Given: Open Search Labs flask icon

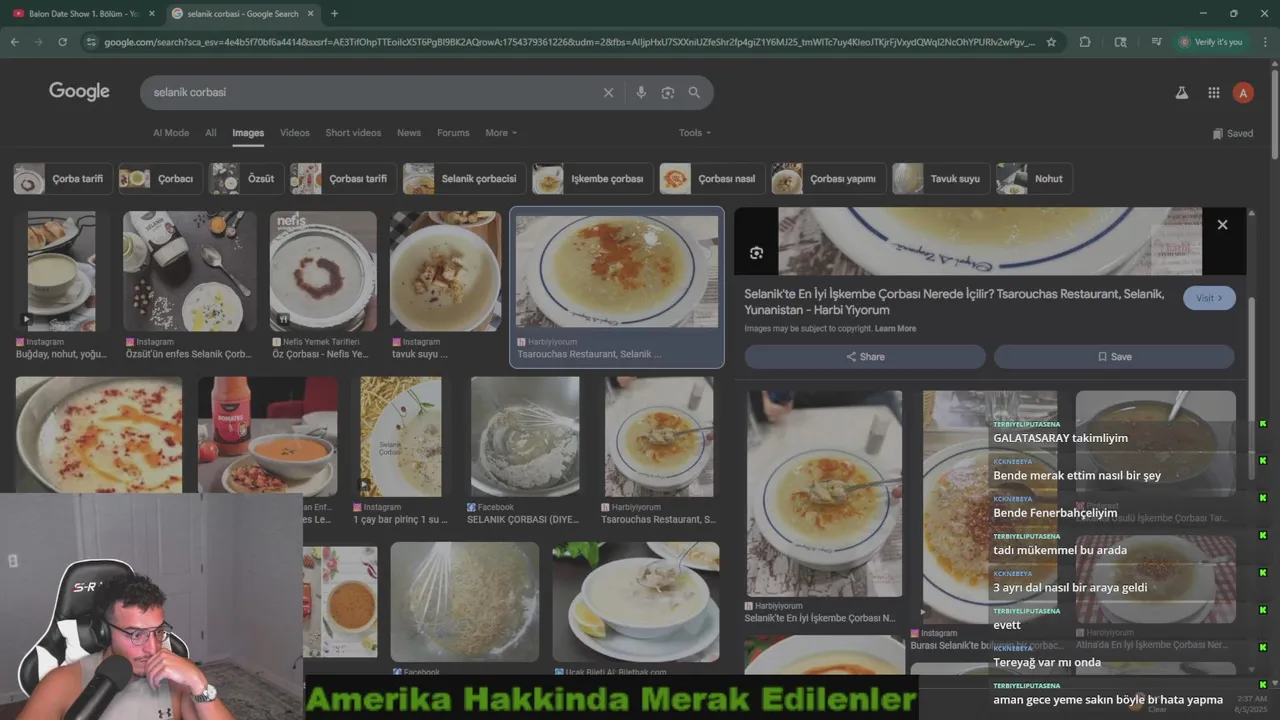Looking at the screenshot, I should 1181,93.
